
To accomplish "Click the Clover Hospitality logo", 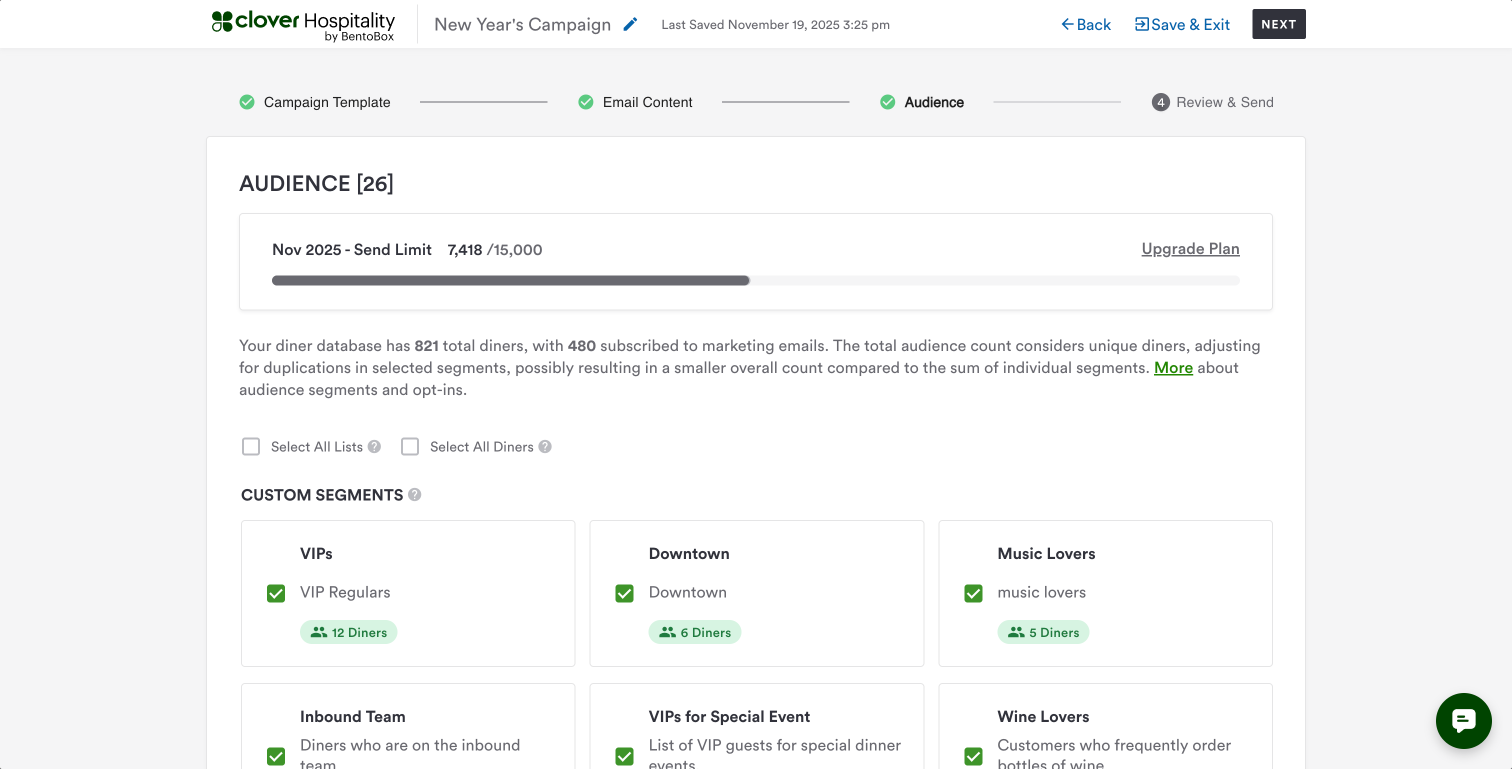I will (303, 25).
